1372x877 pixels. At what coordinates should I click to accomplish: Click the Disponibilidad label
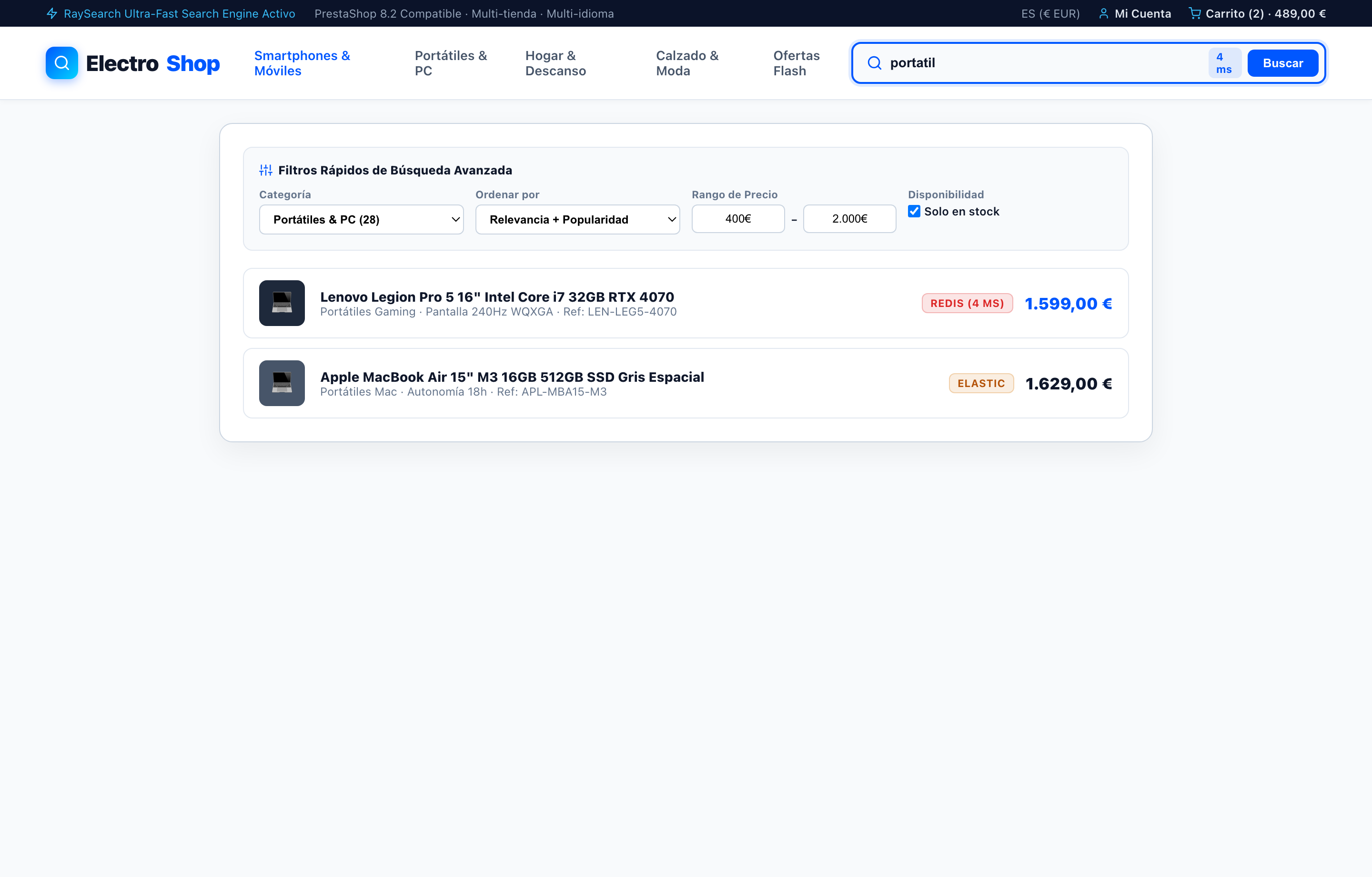[x=946, y=194]
